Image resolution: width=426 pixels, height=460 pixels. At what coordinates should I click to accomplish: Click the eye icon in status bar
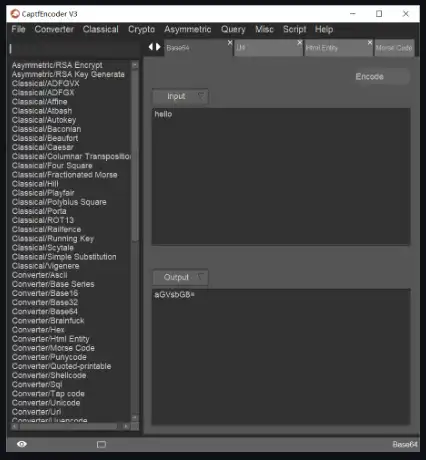pos(22,444)
